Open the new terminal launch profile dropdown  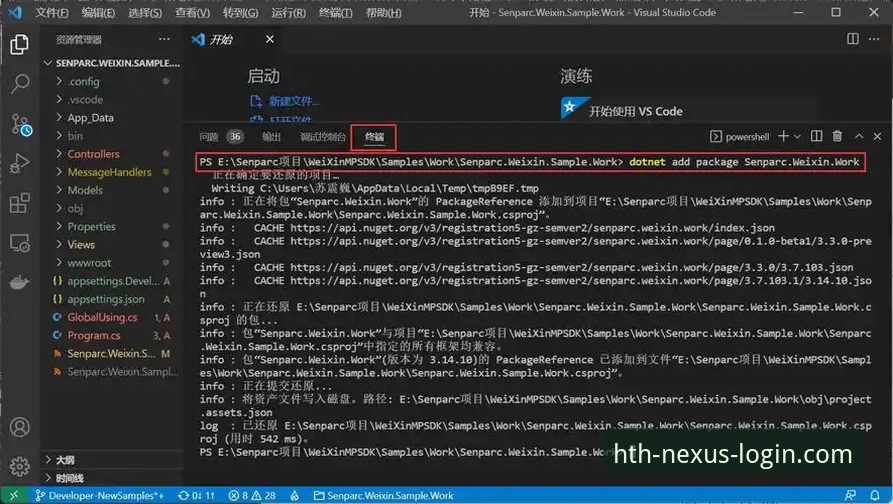(797, 136)
